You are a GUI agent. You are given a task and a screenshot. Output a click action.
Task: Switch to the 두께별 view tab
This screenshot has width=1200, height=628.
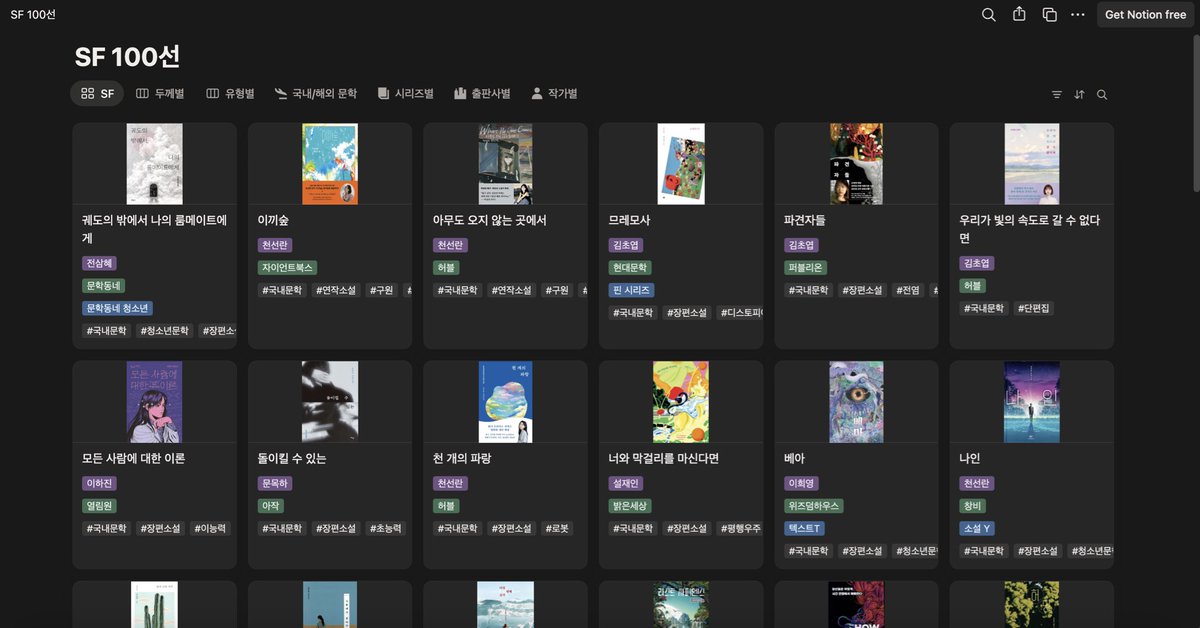coord(160,93)
